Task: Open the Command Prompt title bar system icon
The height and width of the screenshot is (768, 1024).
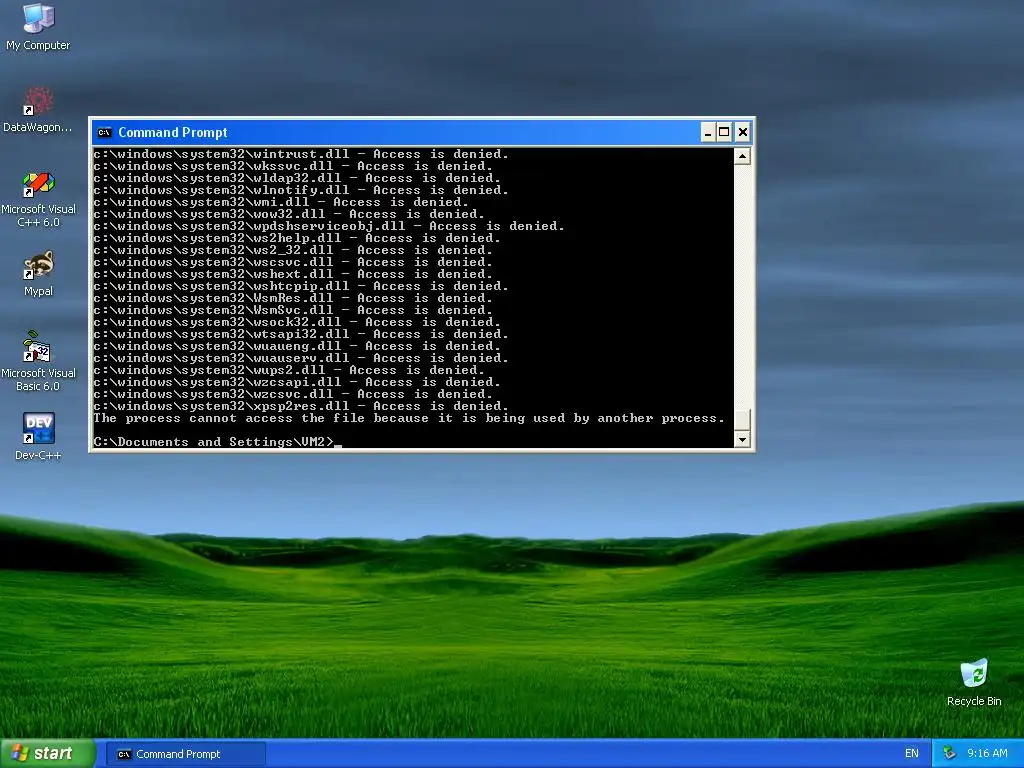Action: (x=104, y=133)
